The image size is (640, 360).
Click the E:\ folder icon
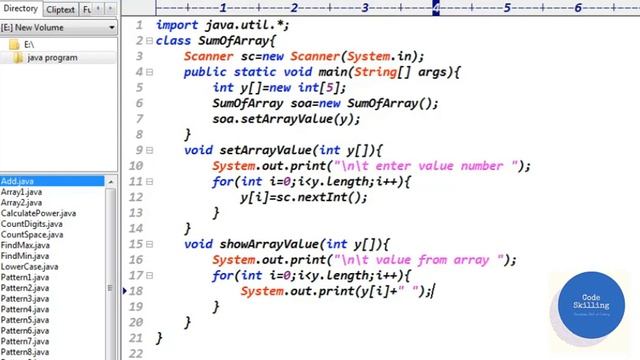pyautogui.click(x=14, y=44)
